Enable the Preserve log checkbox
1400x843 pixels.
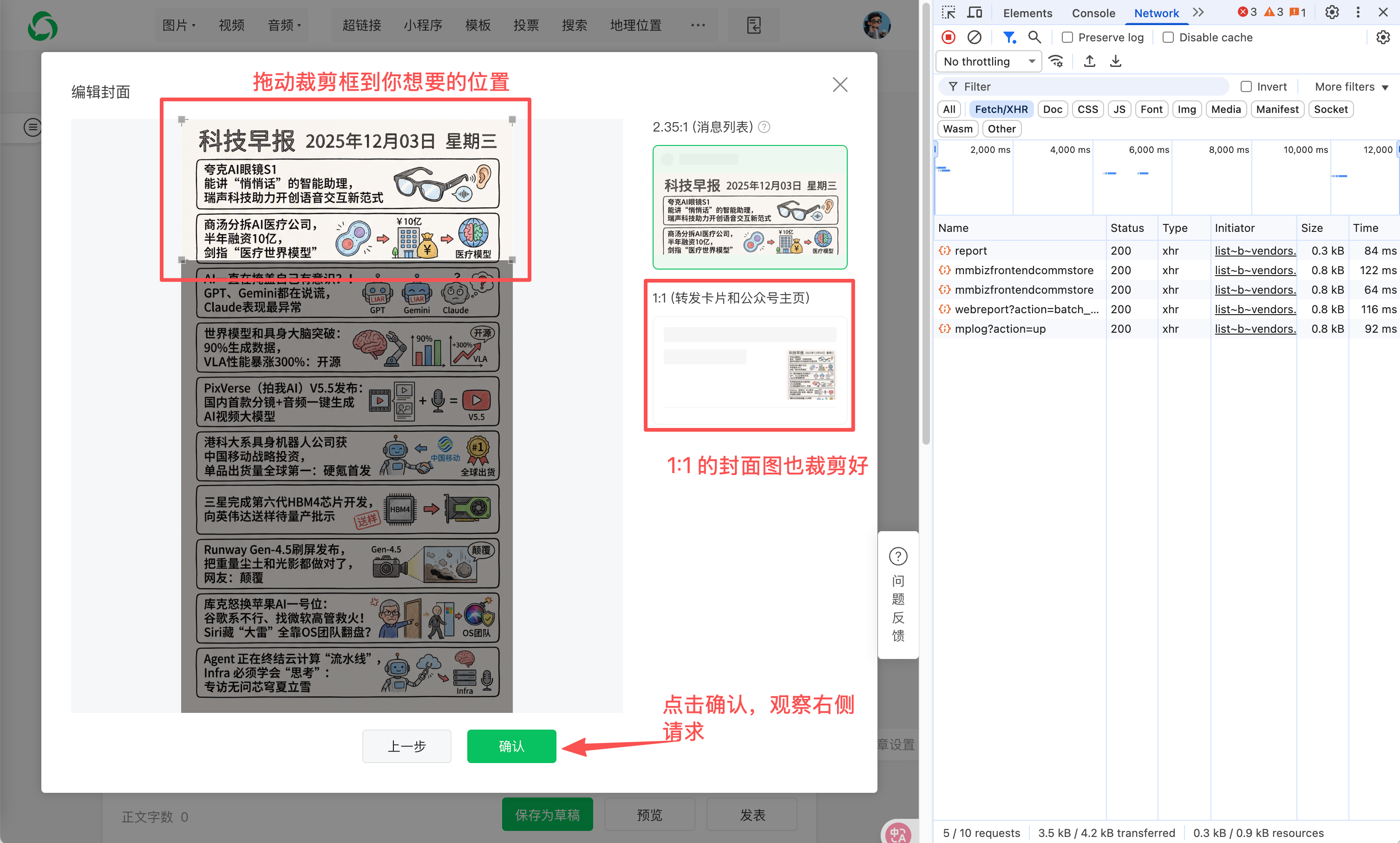tap(1067, 38)
